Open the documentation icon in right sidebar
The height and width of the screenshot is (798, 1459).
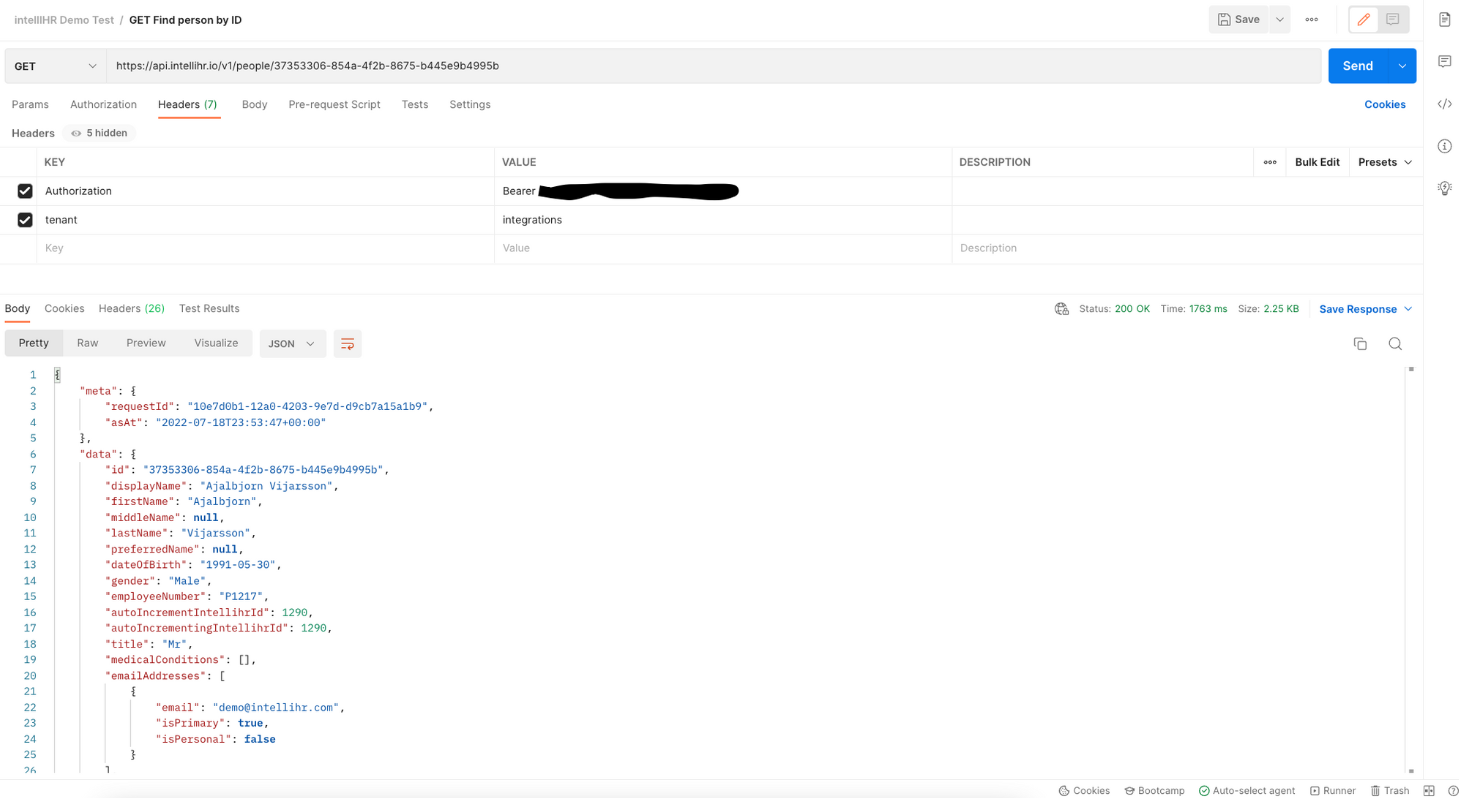(1445, 19)
